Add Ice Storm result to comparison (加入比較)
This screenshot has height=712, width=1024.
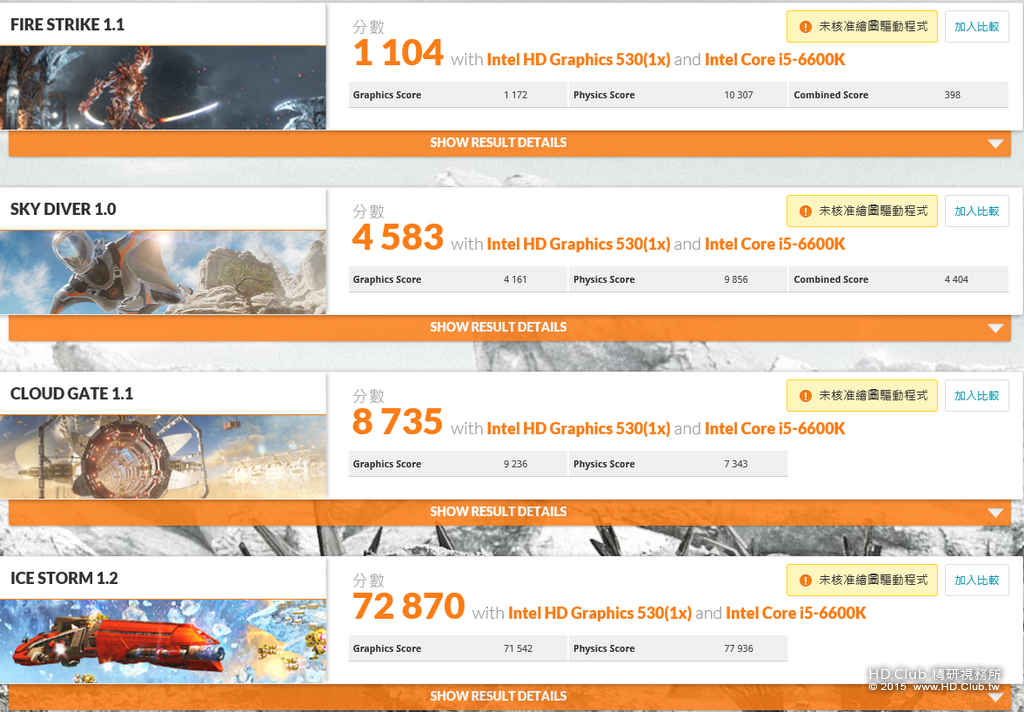pos(976,580)
